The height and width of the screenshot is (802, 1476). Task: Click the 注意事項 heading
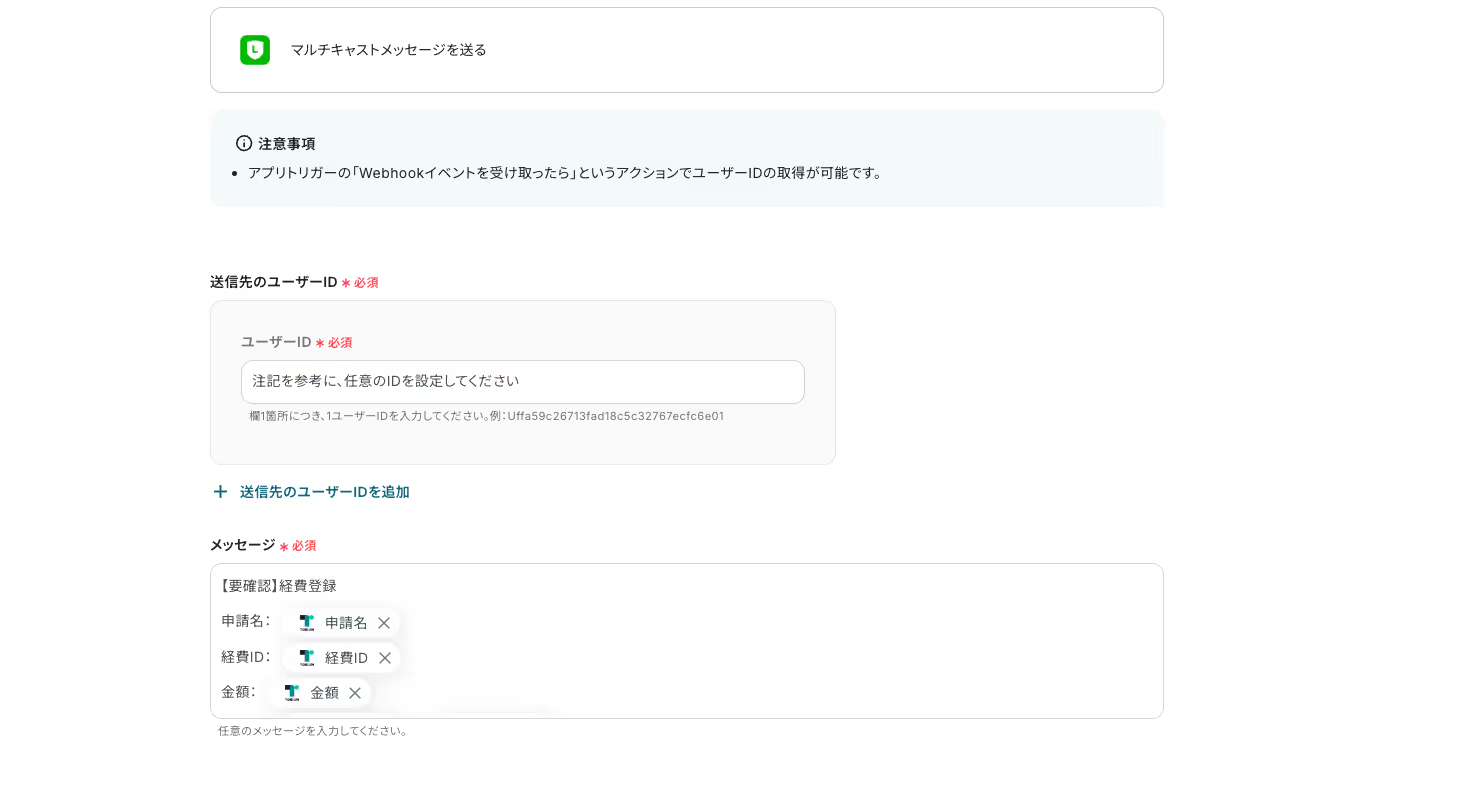(287, 143)
